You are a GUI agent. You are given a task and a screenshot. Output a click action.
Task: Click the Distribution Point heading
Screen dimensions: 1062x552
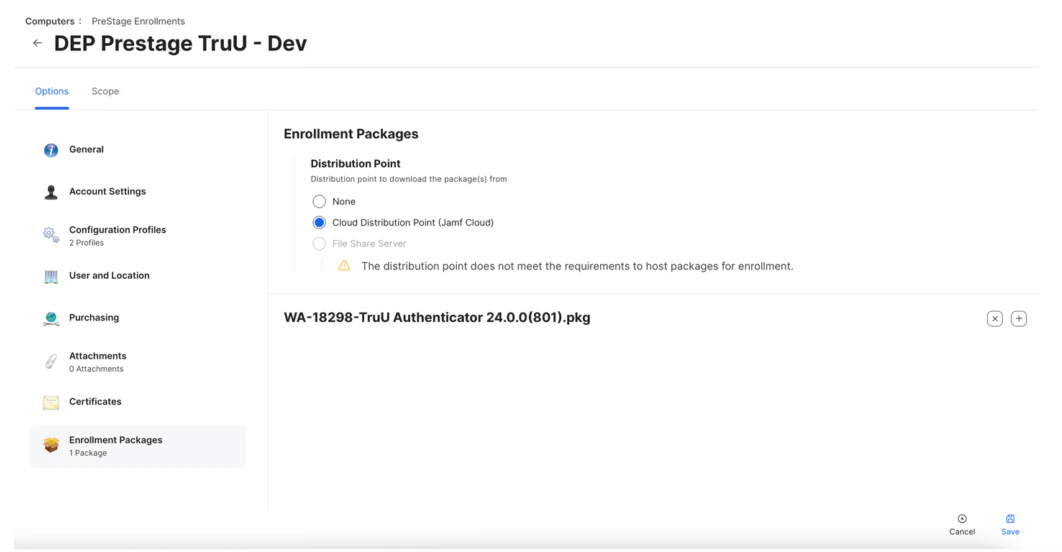tap(355, 163)
